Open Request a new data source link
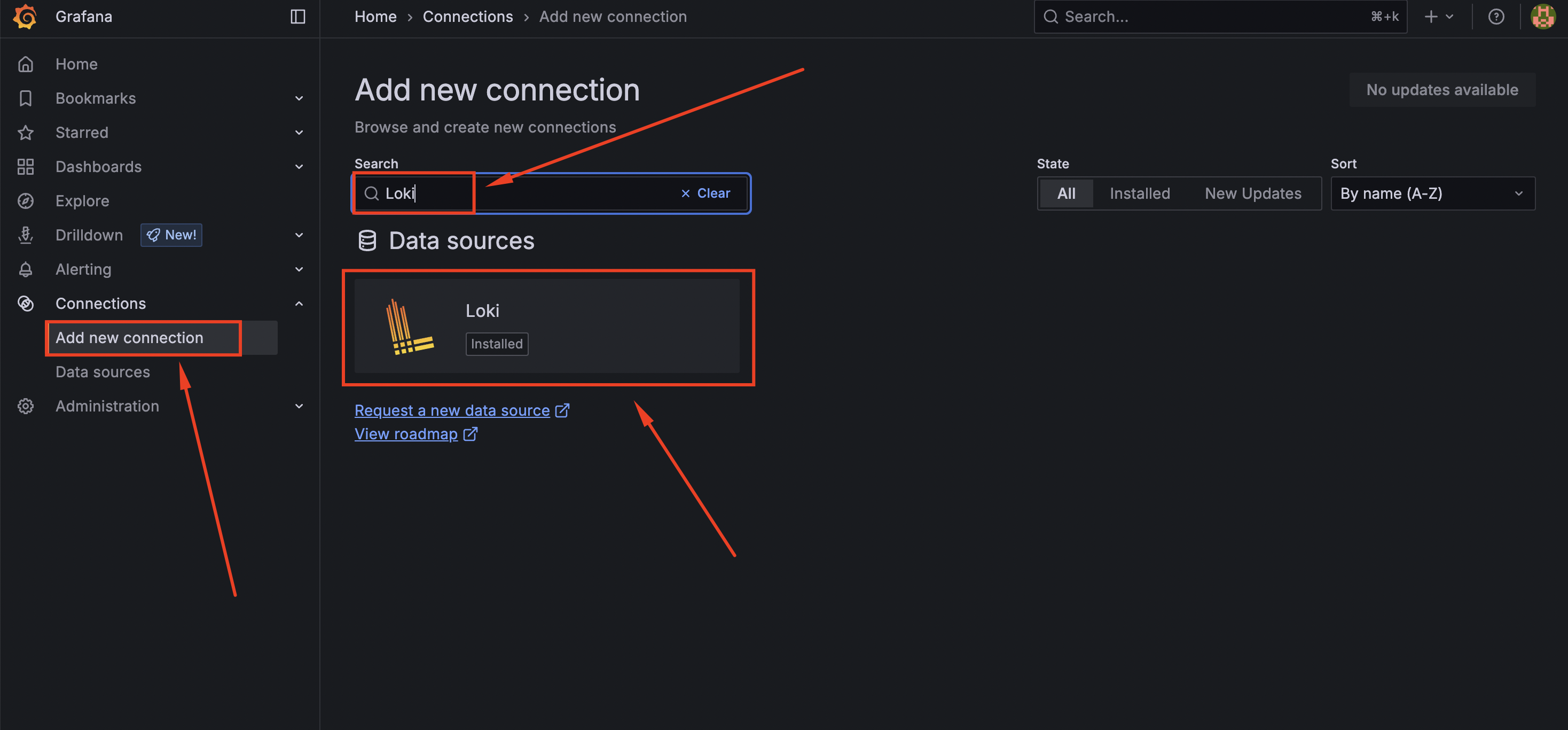The image size is (1568, 730). (x=452, y=410)
